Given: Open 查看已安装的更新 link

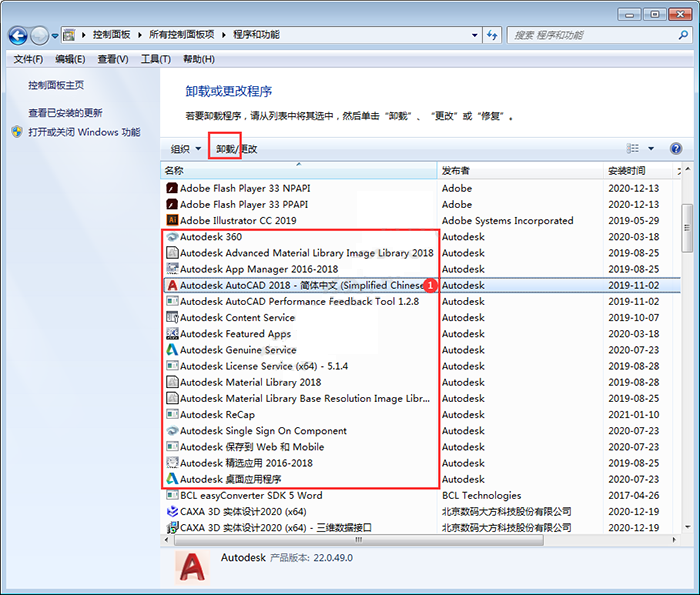Looking at the screenshot, I should [x=65, y=112].
